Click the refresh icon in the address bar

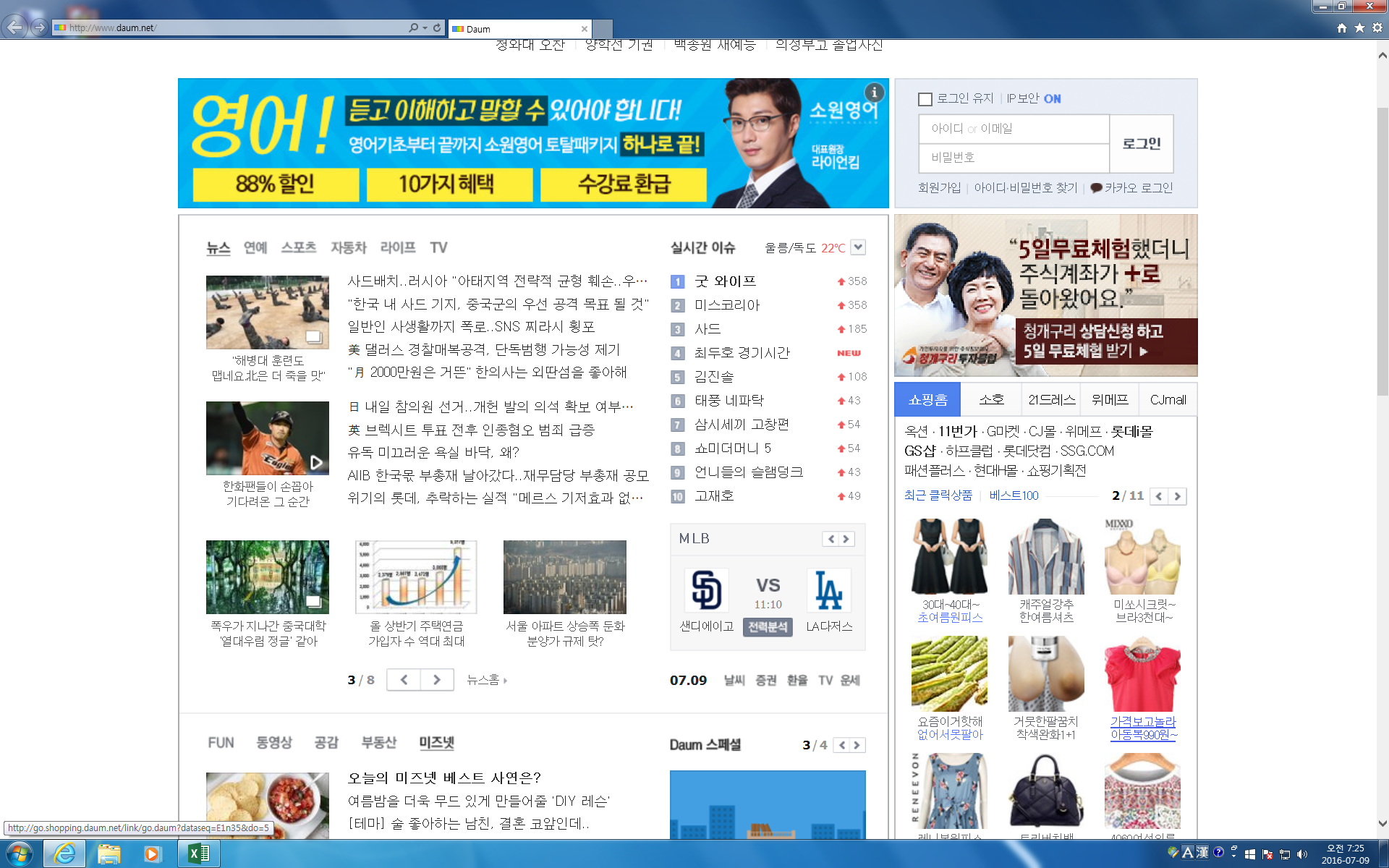point(437,27)
